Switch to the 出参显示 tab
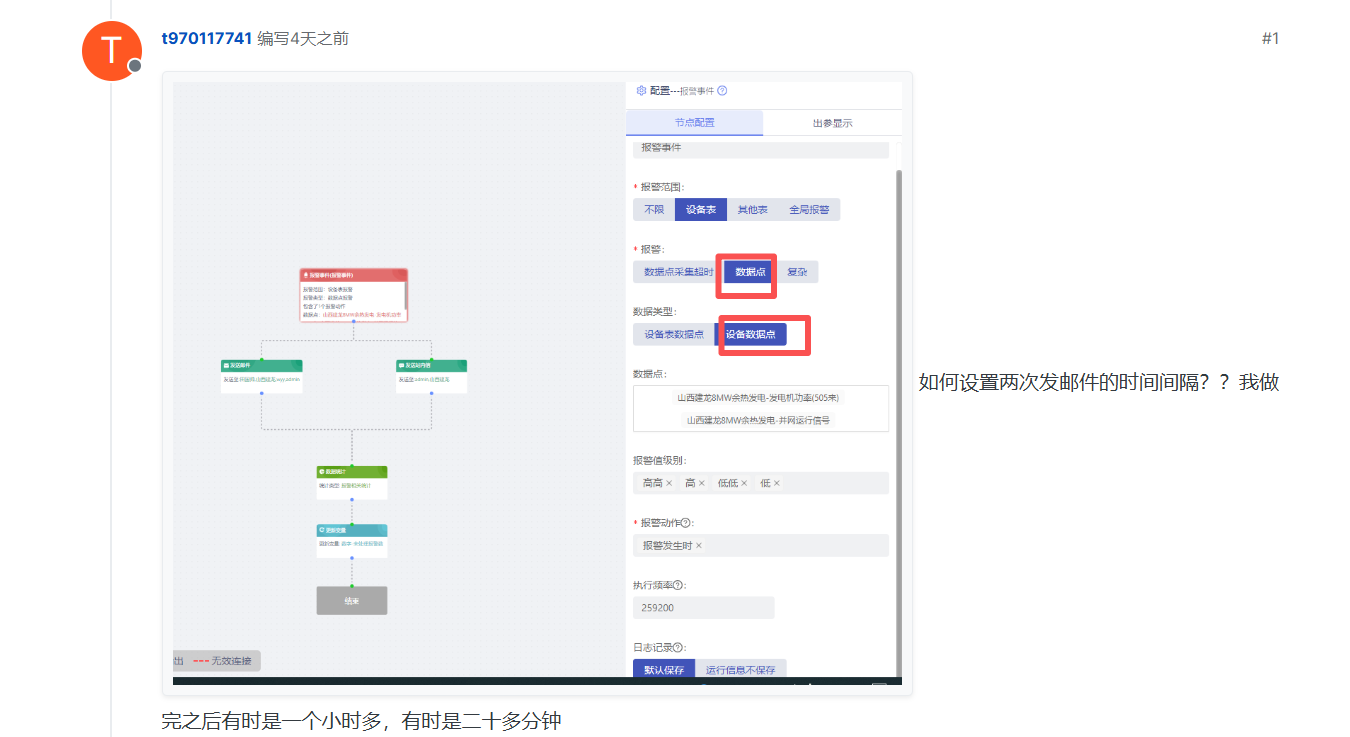Screen dimensions: 1350x737 832,123
